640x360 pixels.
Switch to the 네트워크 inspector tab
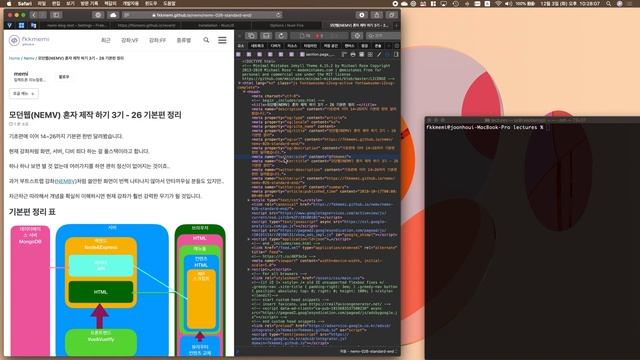tap(257, 46)
